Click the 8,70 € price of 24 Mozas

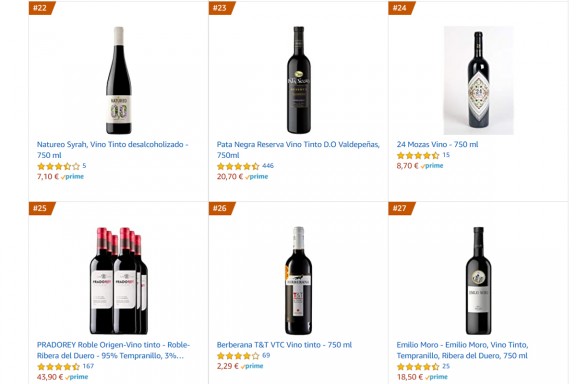pyautogui.click(x=407, y=166)
